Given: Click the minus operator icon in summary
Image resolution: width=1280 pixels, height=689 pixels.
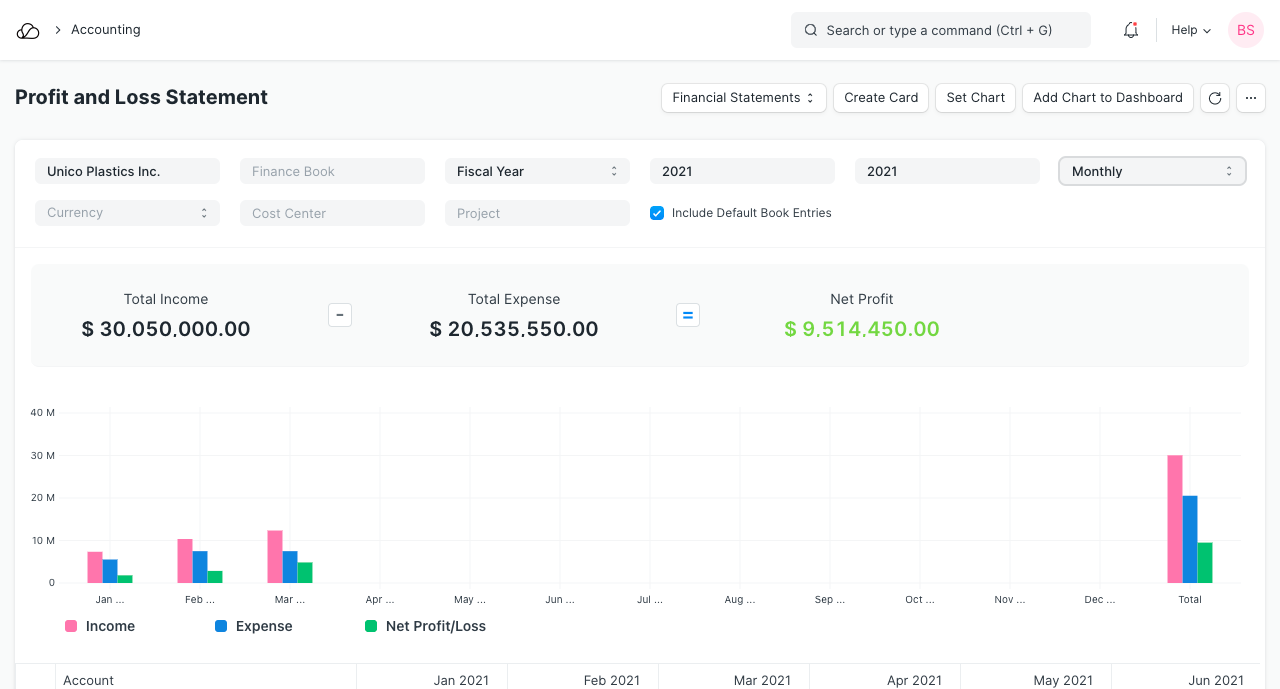Looking at the screenshot, I should click(340, 315).
